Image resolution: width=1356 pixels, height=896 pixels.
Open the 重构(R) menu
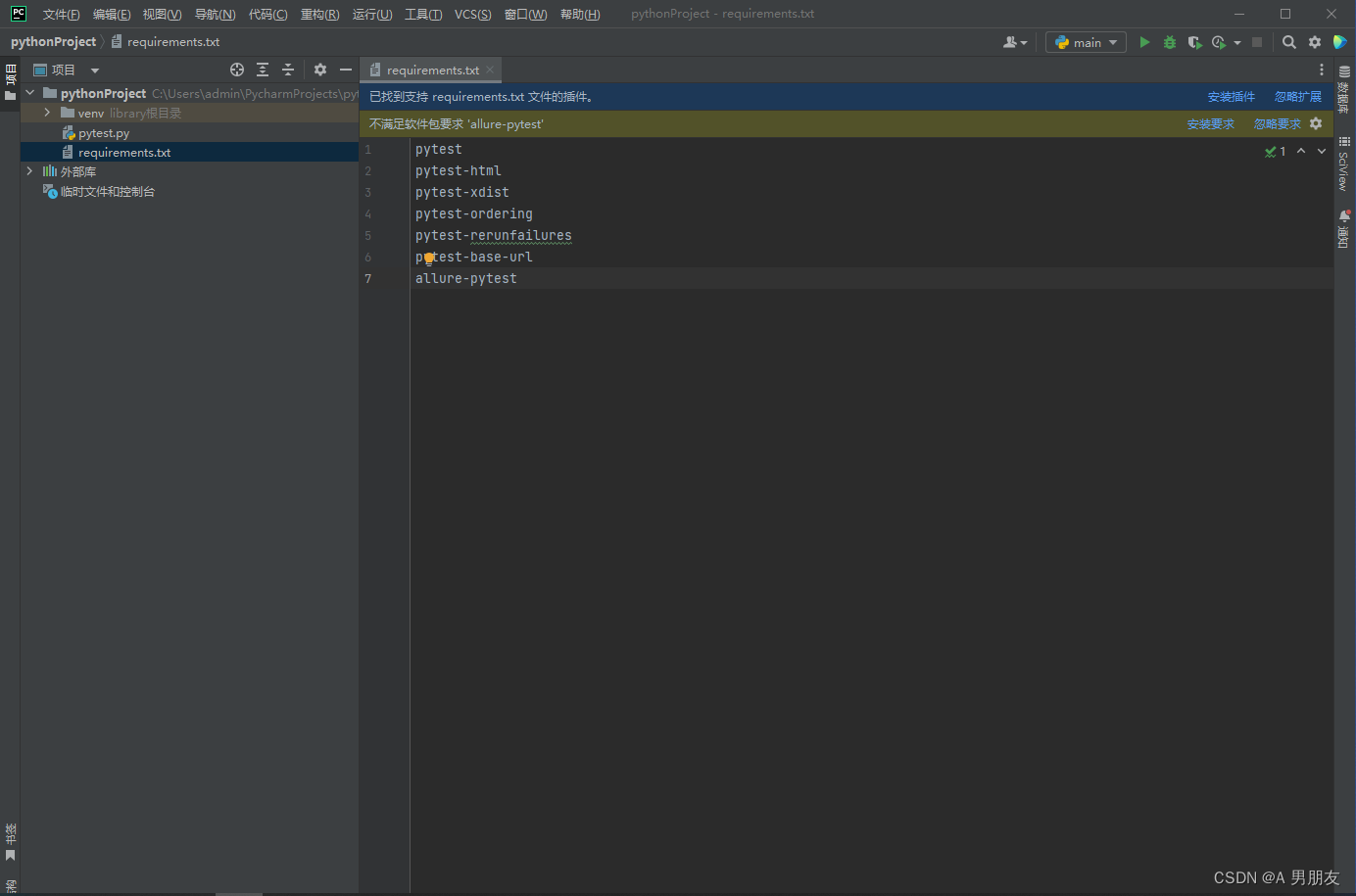click(319, 14)
